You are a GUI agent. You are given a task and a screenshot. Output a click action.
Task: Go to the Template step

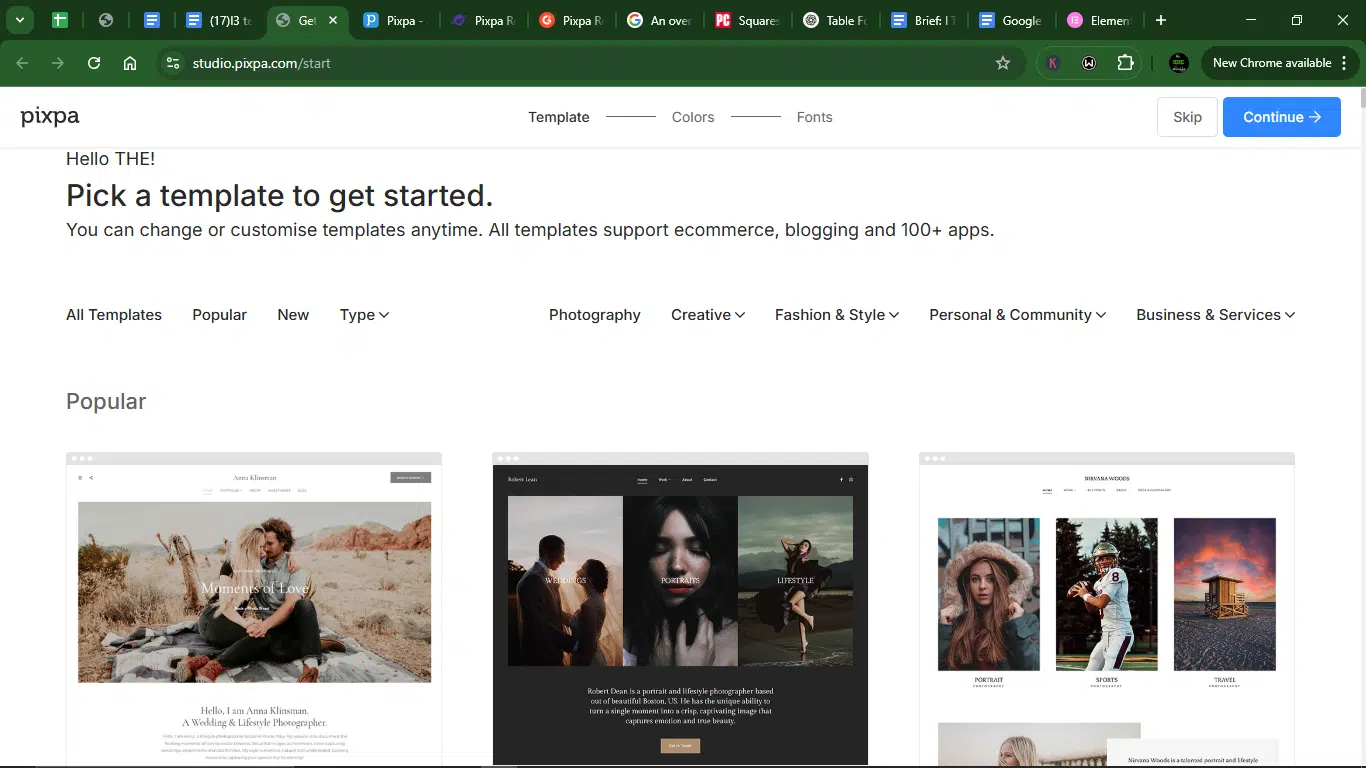[559, 117]
